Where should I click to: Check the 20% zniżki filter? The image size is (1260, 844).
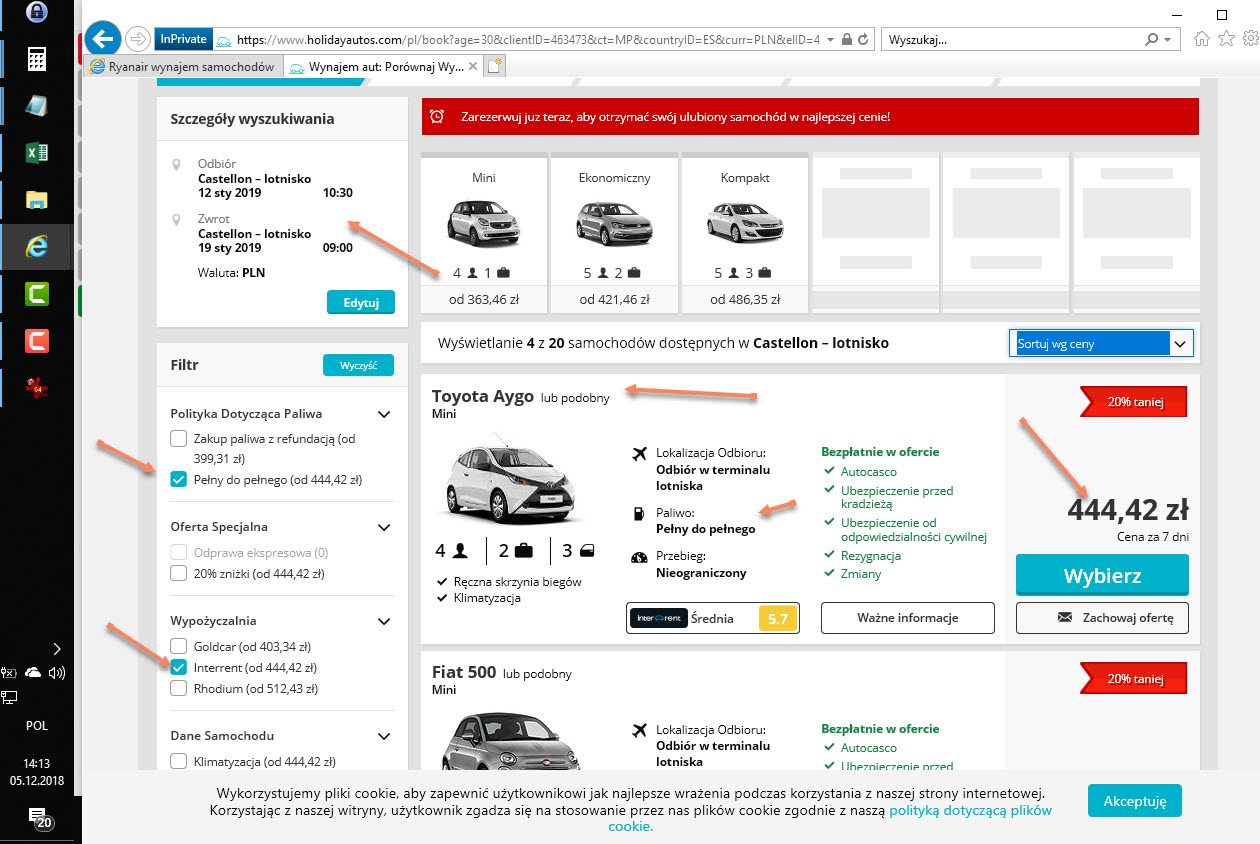click(179, 573)
